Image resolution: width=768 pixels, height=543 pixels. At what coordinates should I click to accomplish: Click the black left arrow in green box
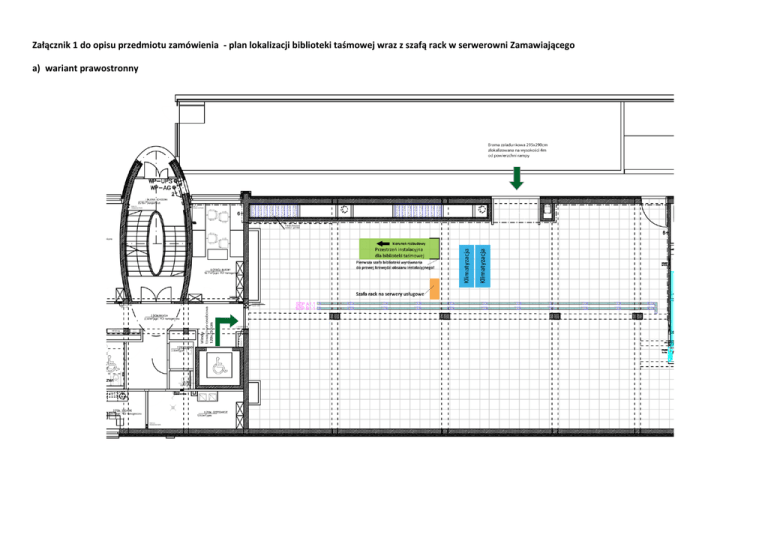(x=383, y=243)
